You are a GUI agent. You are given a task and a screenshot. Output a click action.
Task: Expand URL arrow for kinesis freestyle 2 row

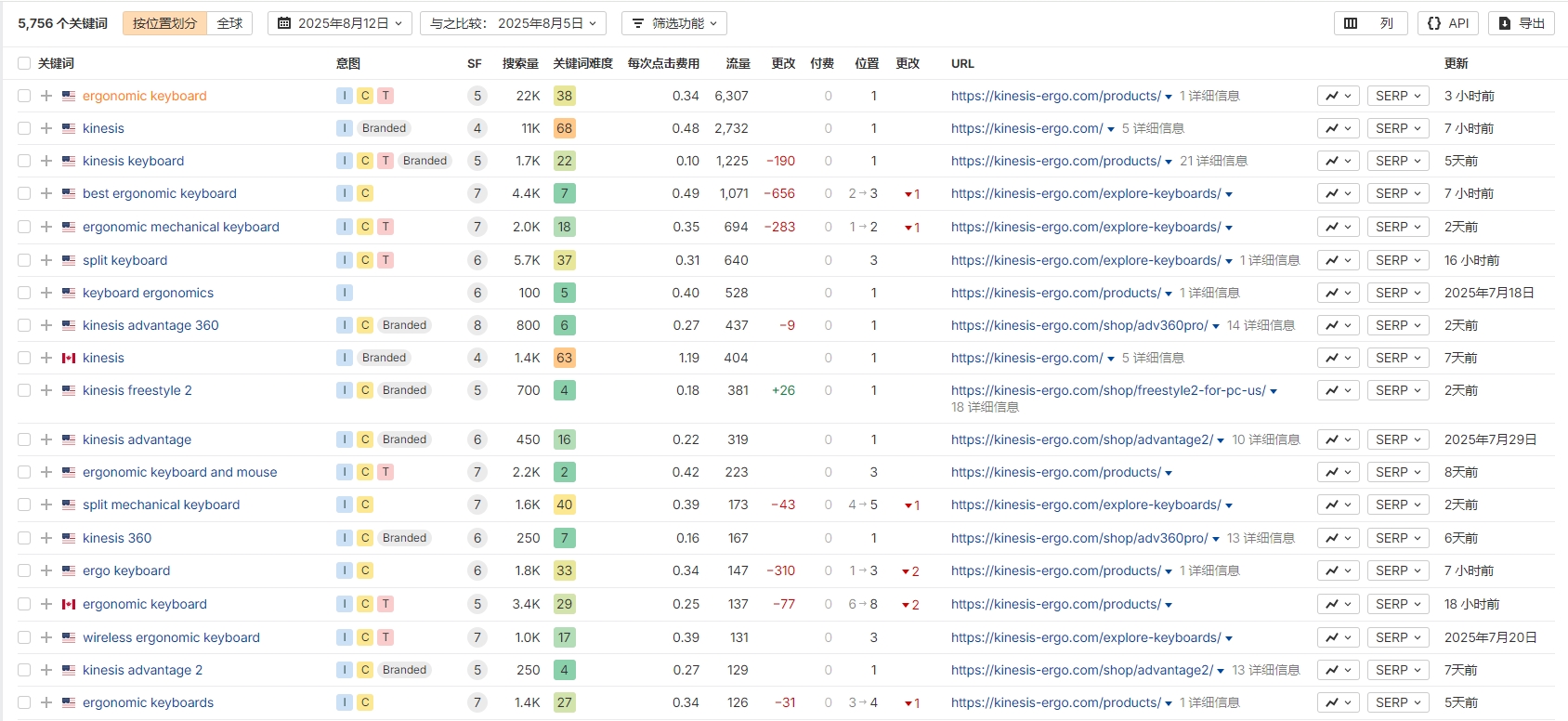pyautogui.click(x=1274, y=391)
